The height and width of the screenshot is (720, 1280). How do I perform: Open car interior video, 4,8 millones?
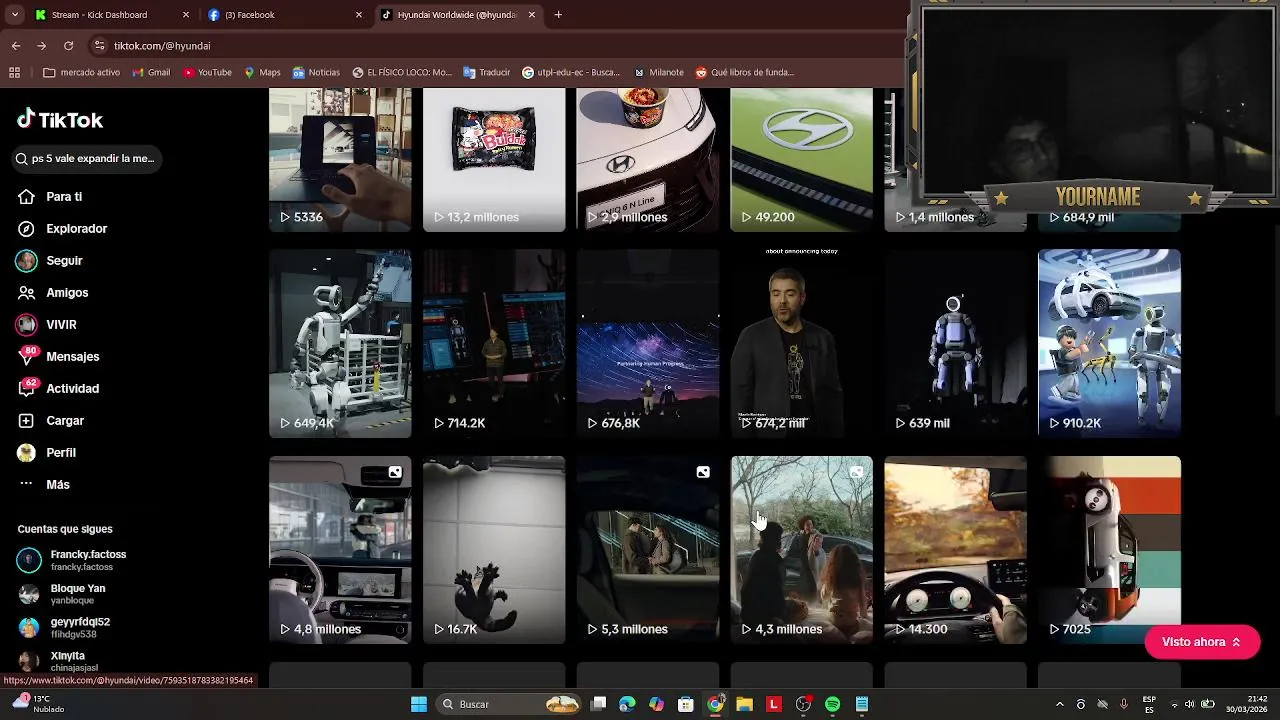click(340, 550)
